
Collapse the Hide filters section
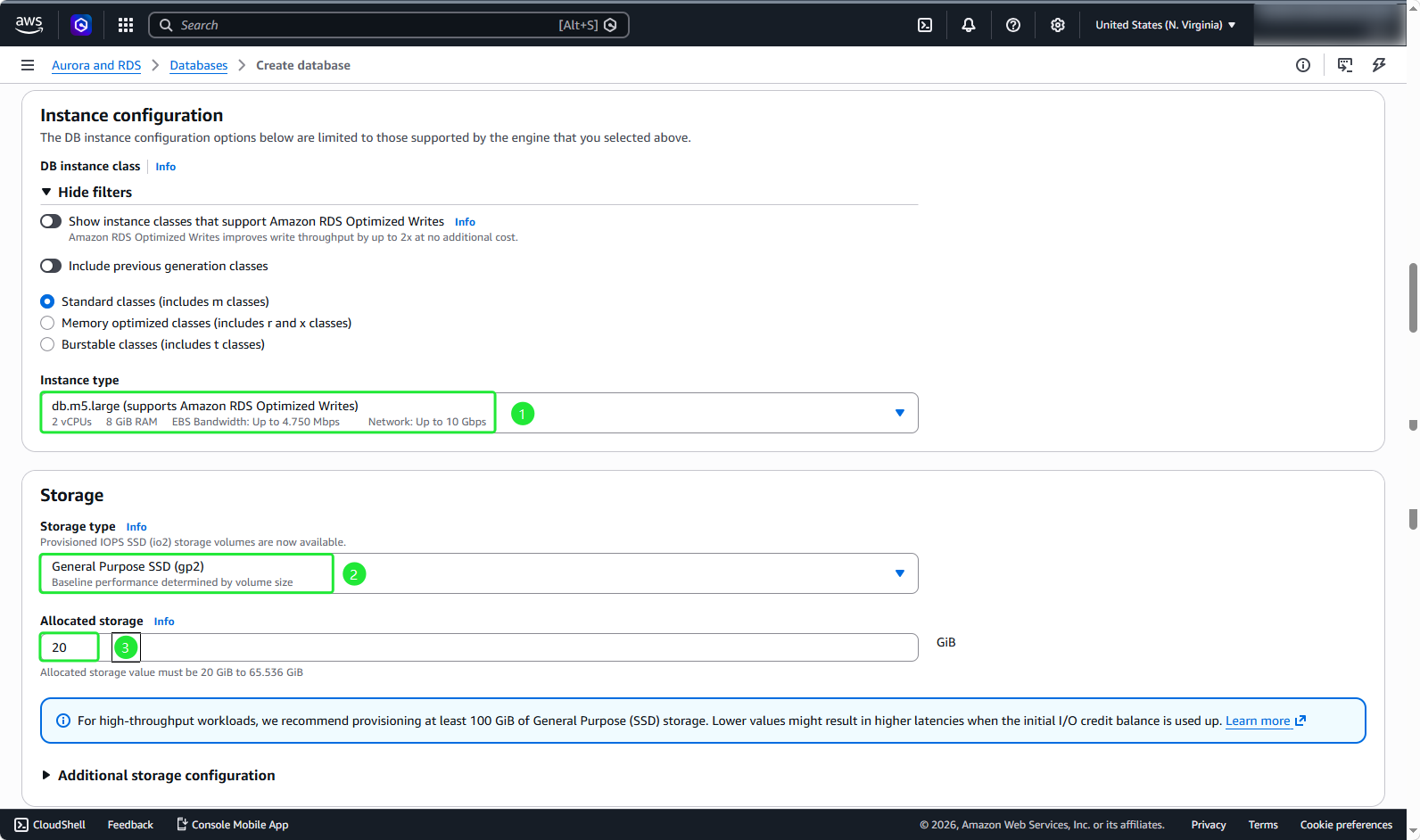87,192
